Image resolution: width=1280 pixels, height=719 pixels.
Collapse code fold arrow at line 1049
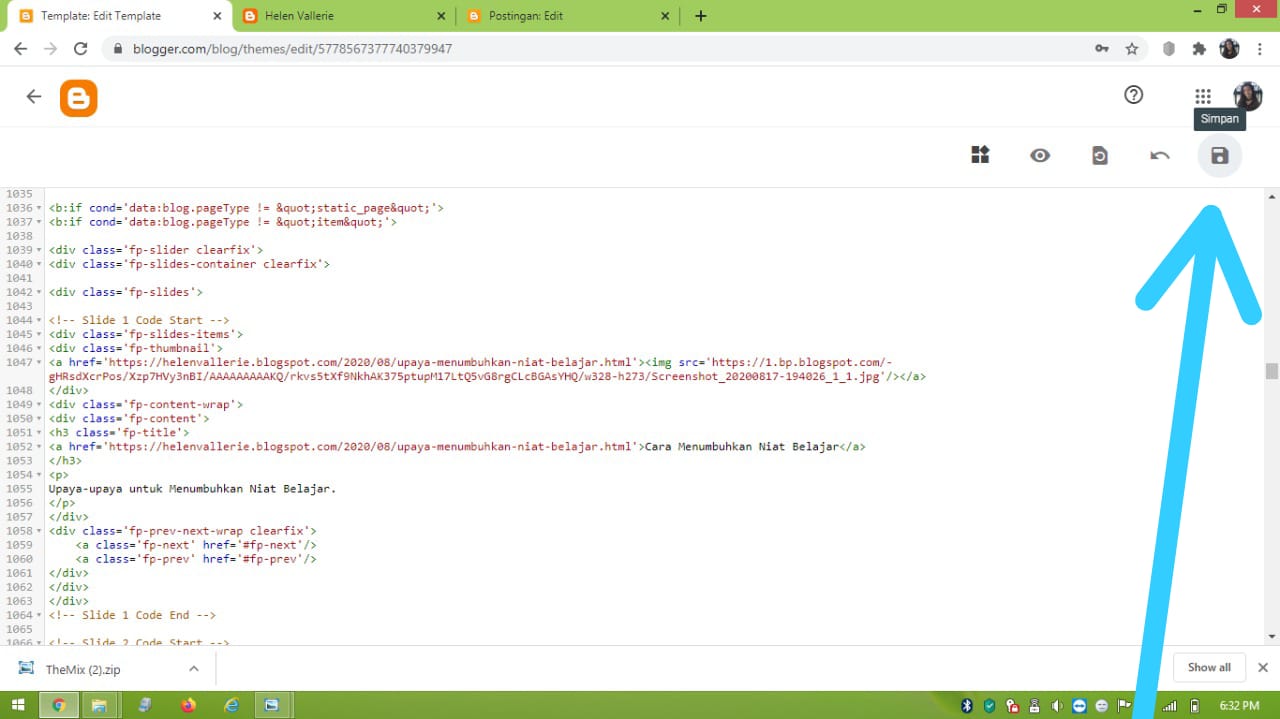pyautogui.click(x=39, y=404)
